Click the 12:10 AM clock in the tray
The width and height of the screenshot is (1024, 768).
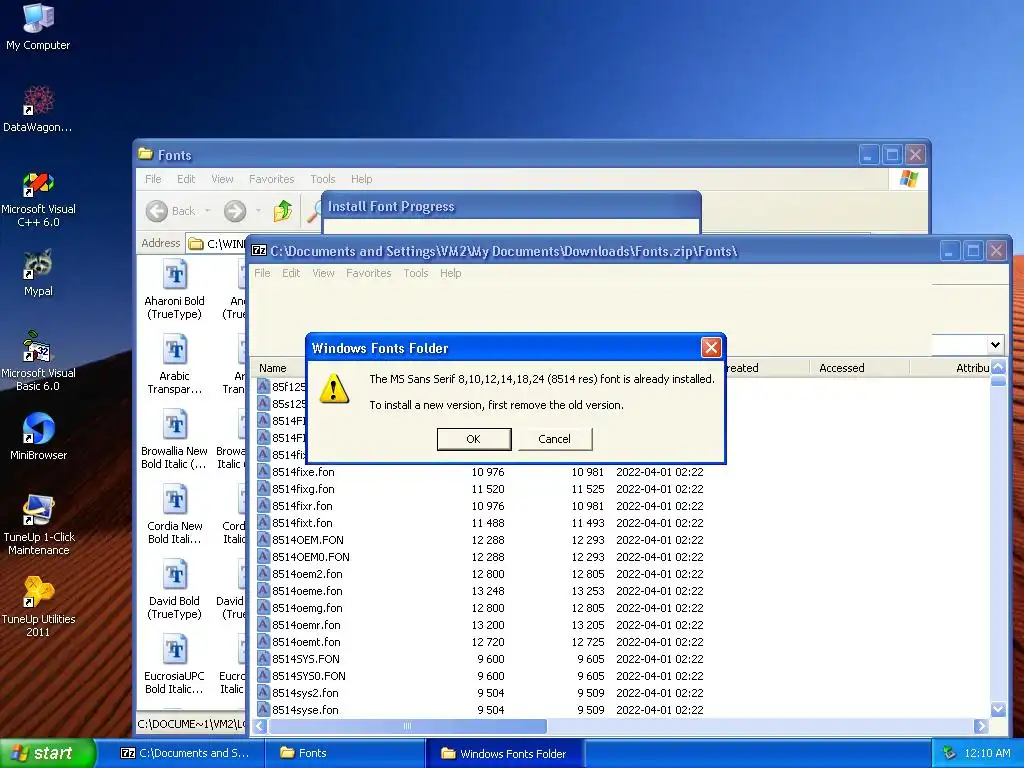(987, 753)
